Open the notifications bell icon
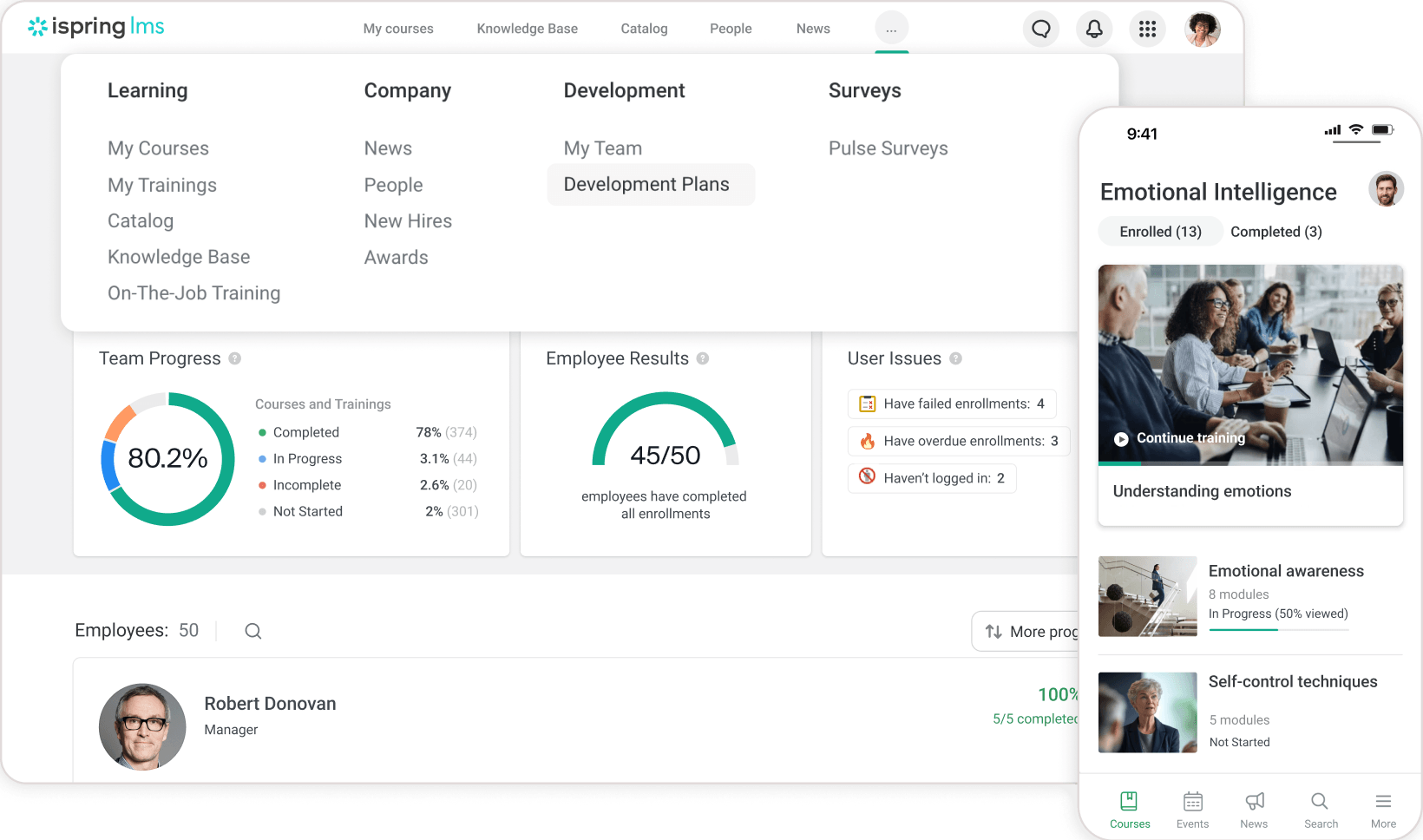1423x840 pixels. point(1094,29)
